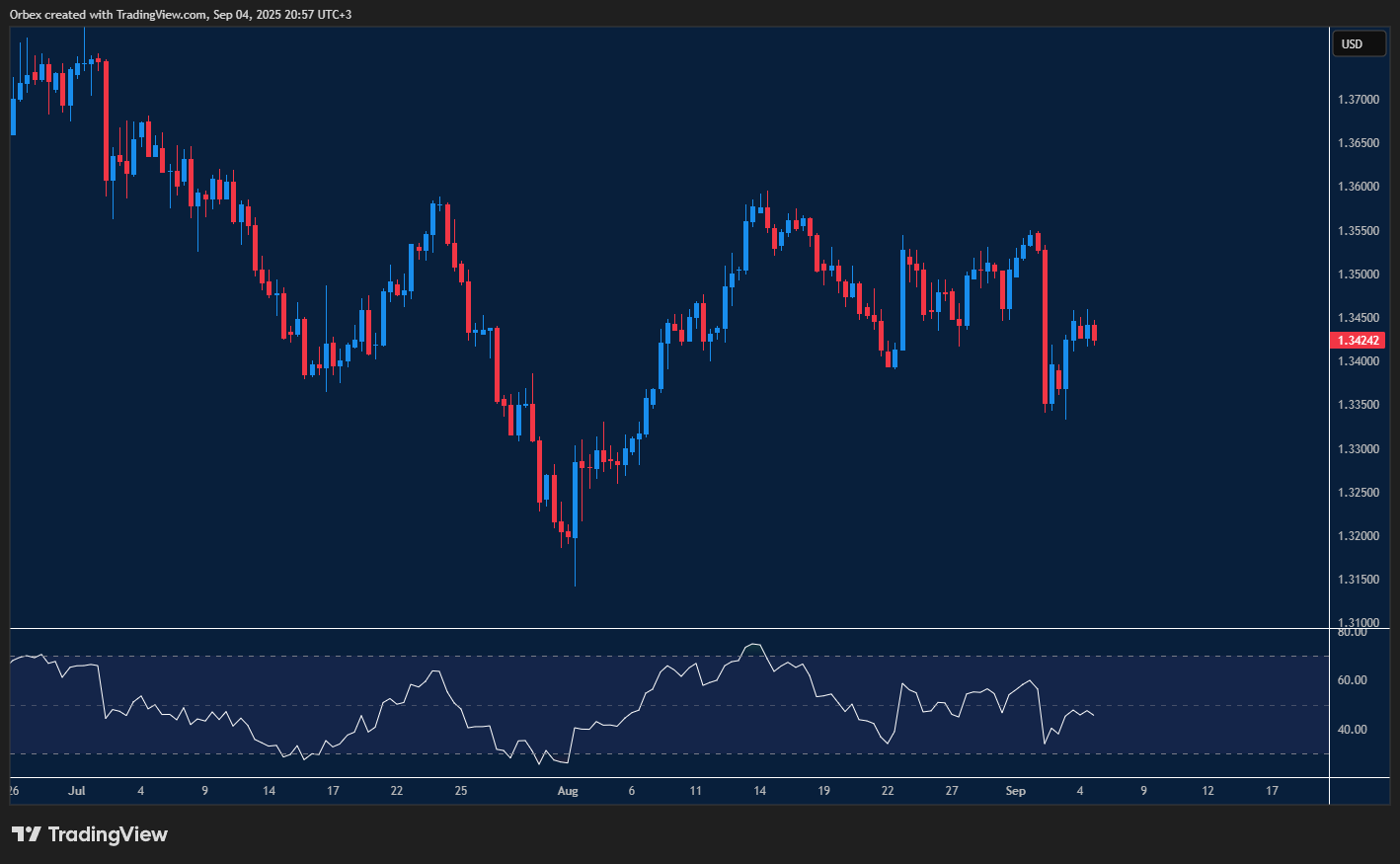Screen dimensions: 1400x864
Task: Click the red current price label 1.34242
Action: click(x=1359, y=340)
